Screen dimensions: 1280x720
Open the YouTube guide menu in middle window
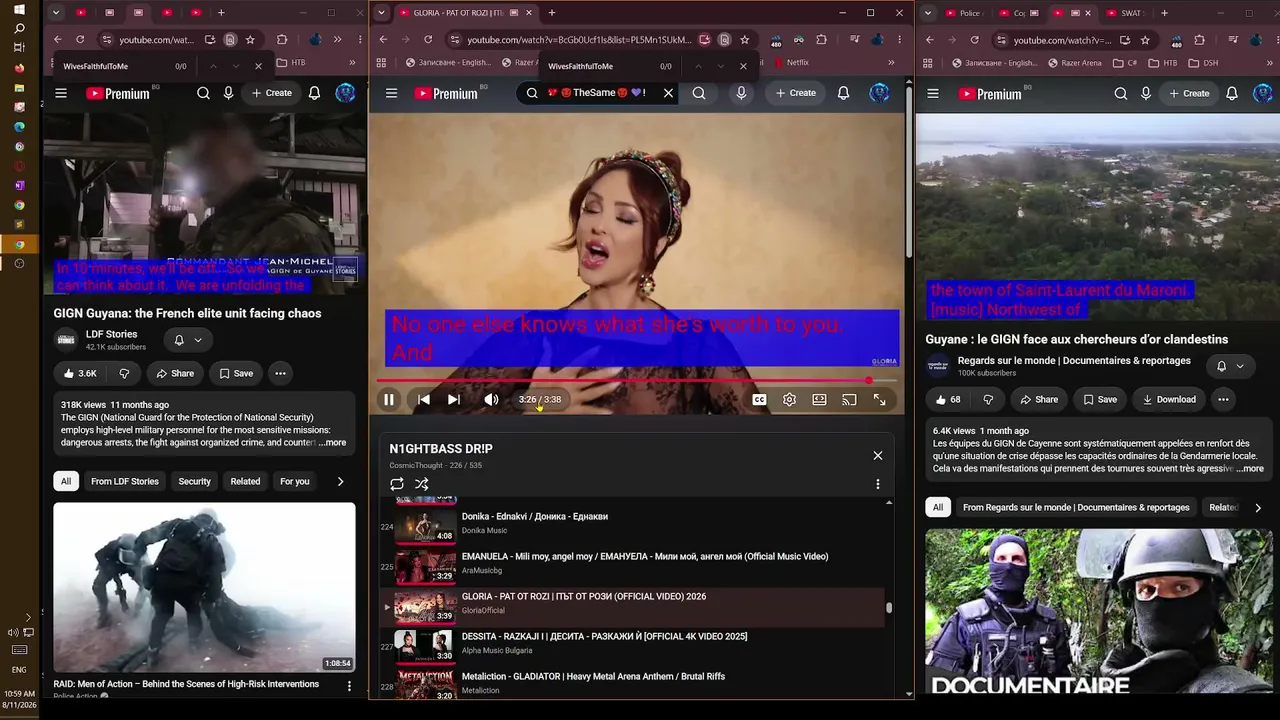[391, 93]
